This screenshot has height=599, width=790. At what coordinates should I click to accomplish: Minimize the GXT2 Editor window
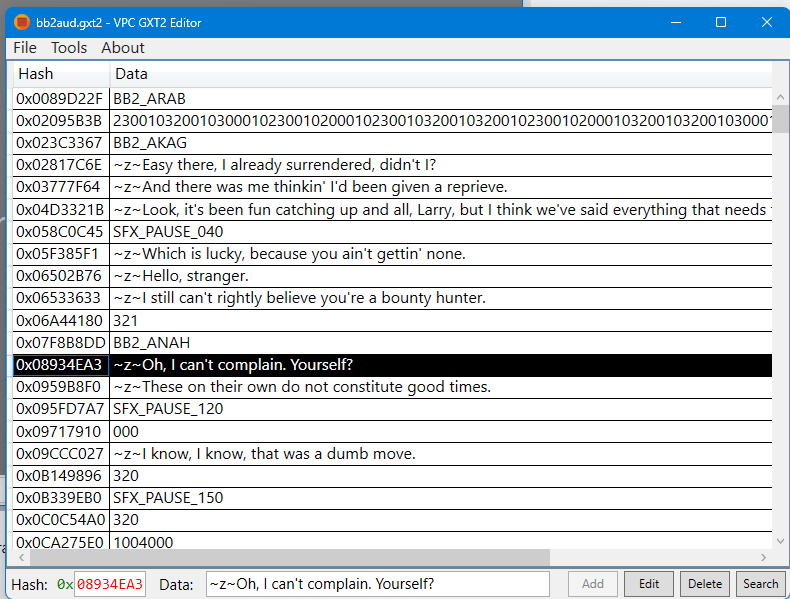(676, 22)
